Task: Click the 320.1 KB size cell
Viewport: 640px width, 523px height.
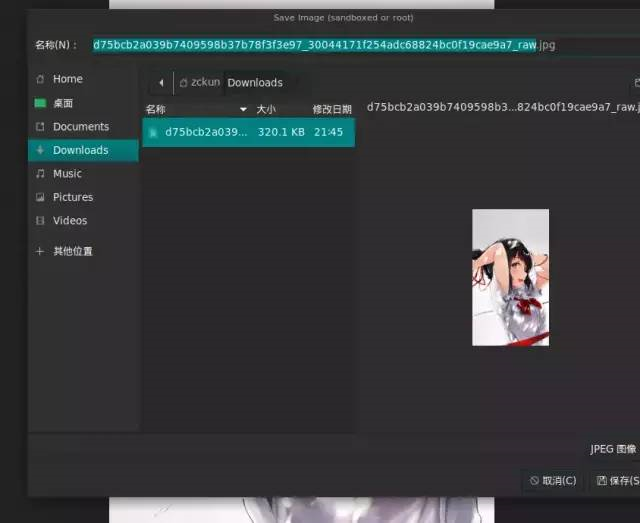Action: [x=281, y=132]
